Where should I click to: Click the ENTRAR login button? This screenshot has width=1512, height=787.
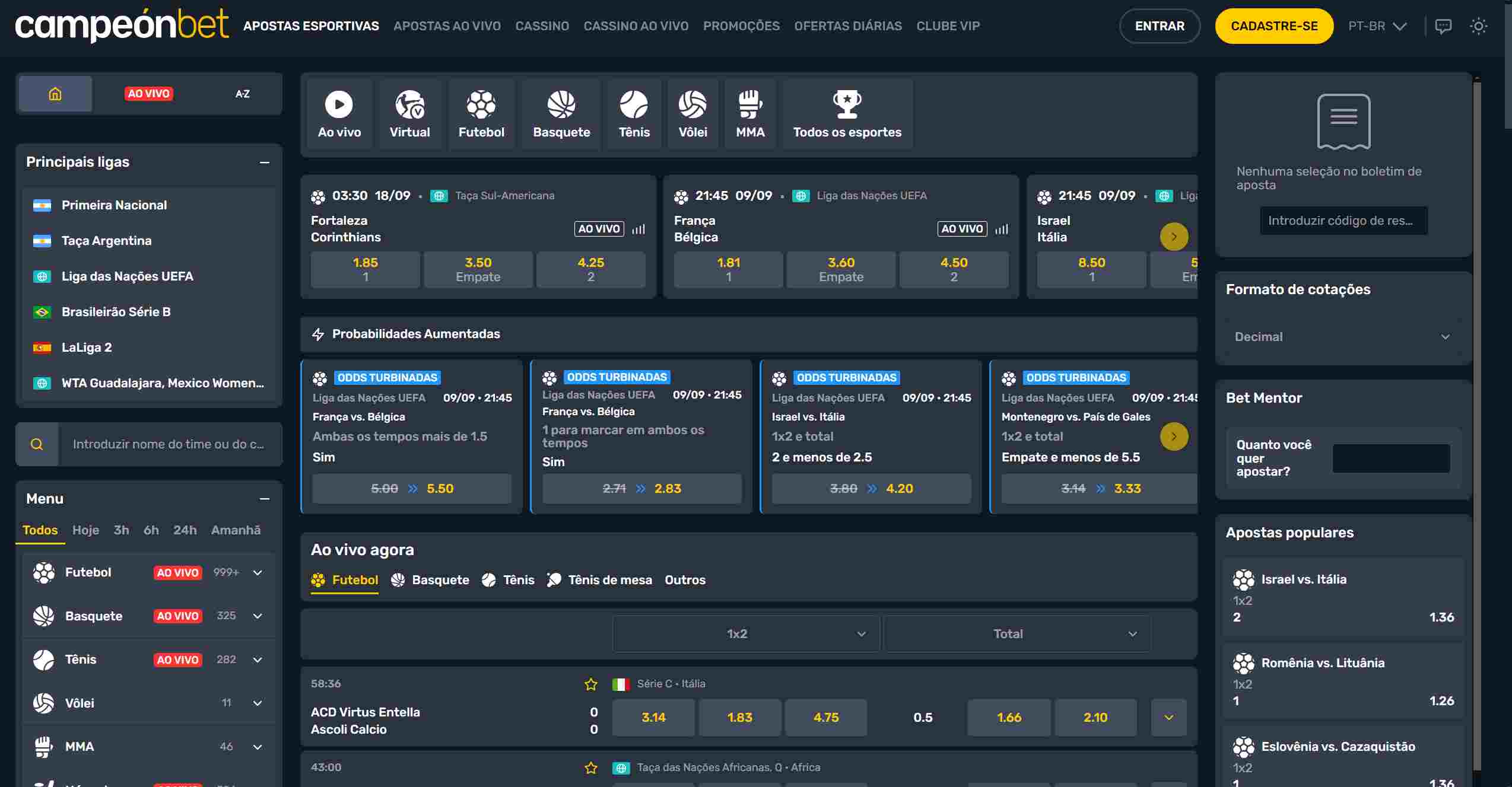[x=1160, y=26]
